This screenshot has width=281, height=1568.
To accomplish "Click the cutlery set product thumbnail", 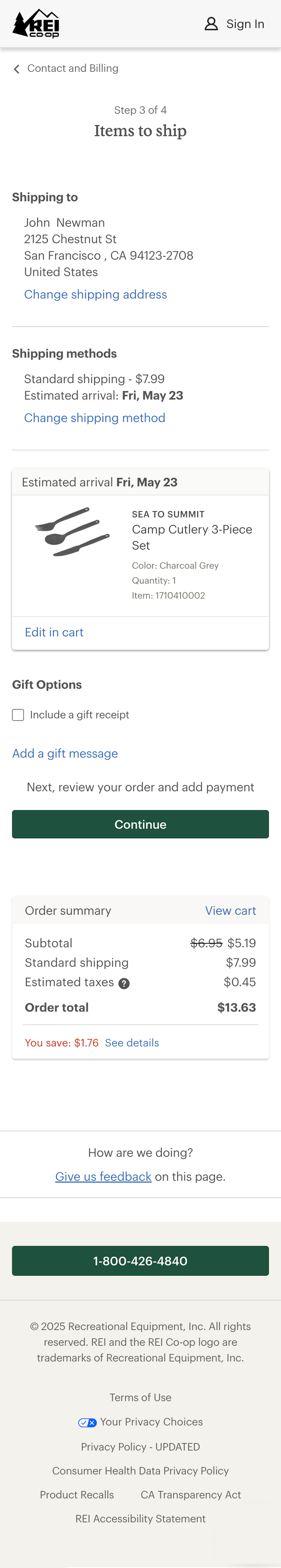I will click(72, 531).
